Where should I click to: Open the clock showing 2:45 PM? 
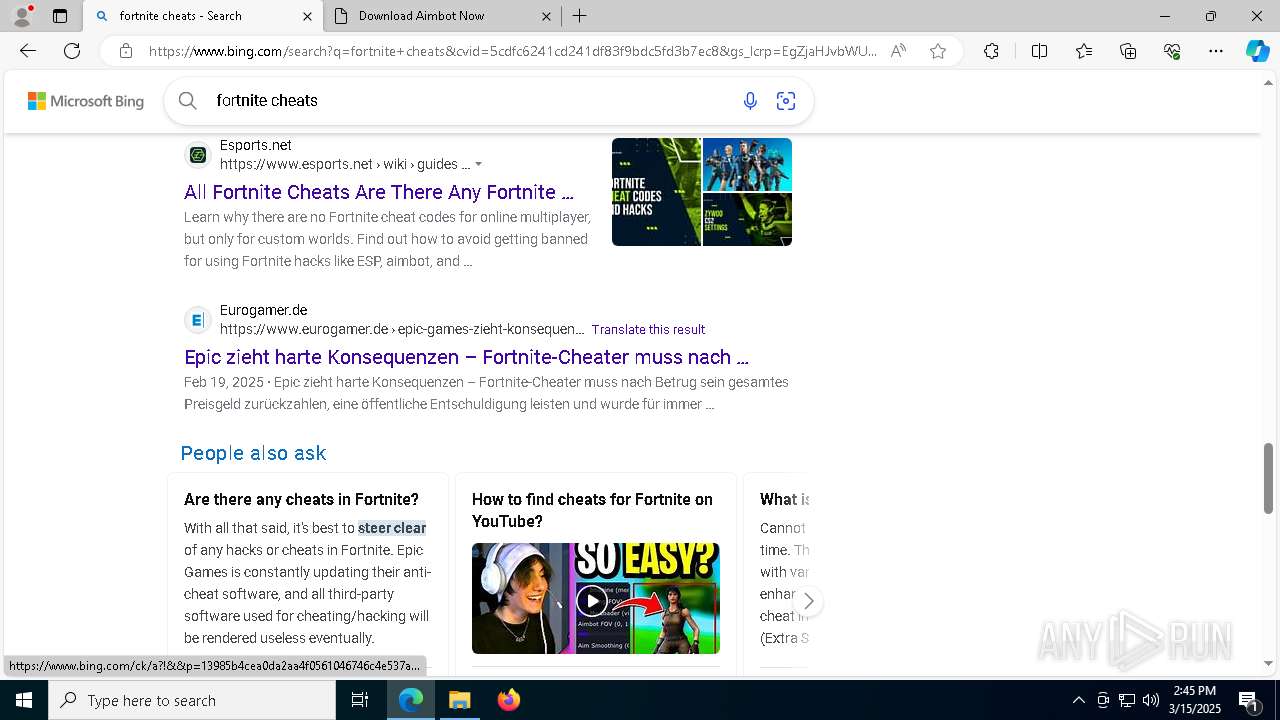click(1195, 700)
